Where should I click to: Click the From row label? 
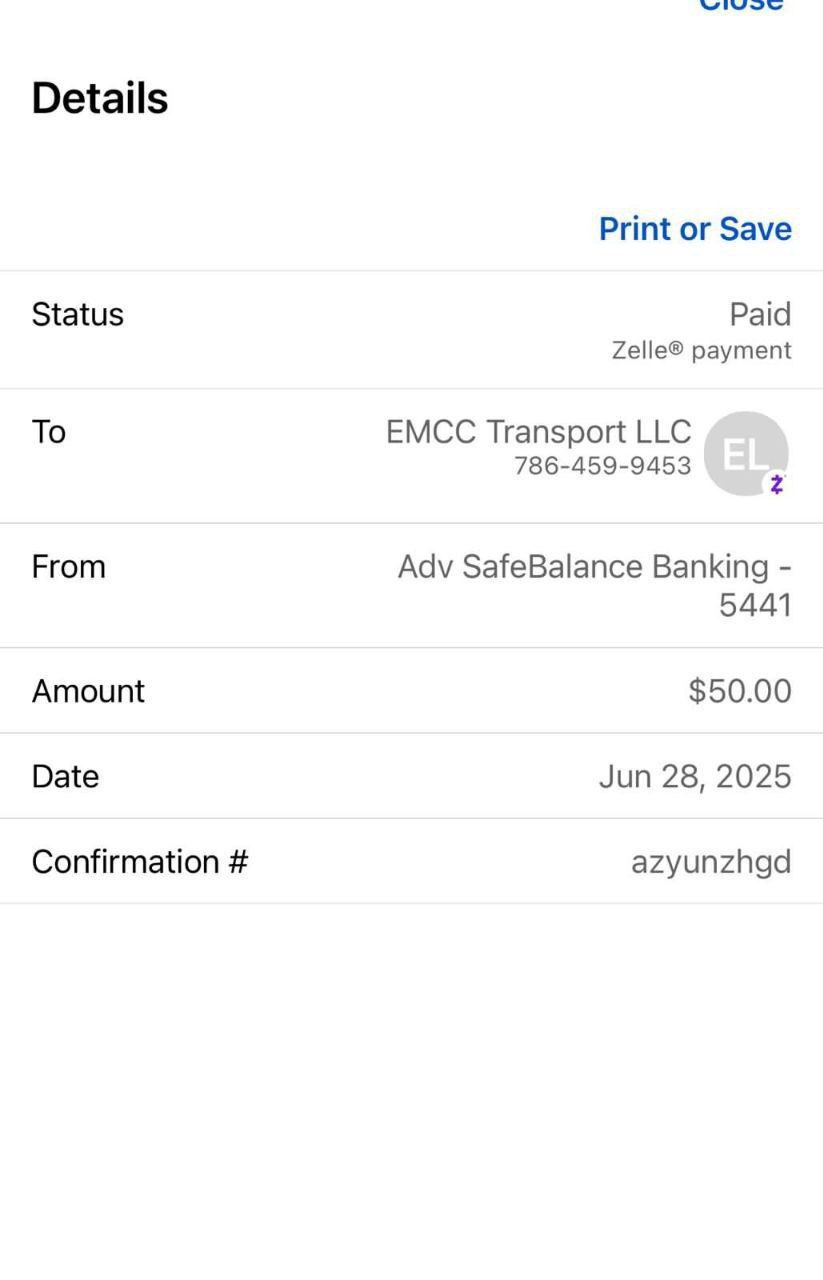click(x=68, y=567)
